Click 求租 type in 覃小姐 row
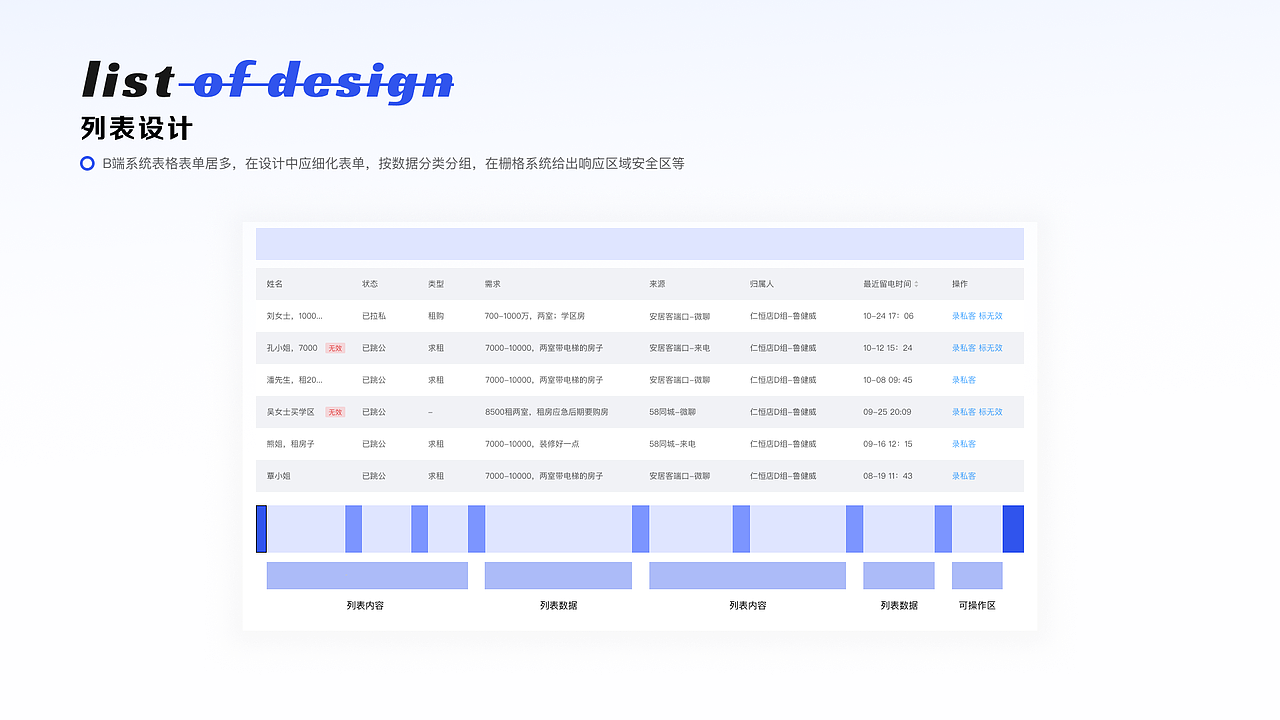The height and width of the screenshot is (720, 1280). (436, 476)
